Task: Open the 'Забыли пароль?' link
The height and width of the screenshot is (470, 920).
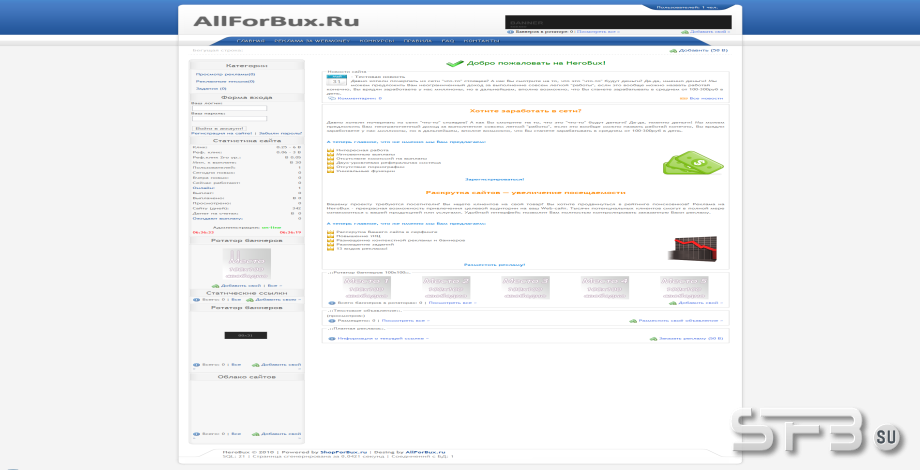Action: point(280,134)
